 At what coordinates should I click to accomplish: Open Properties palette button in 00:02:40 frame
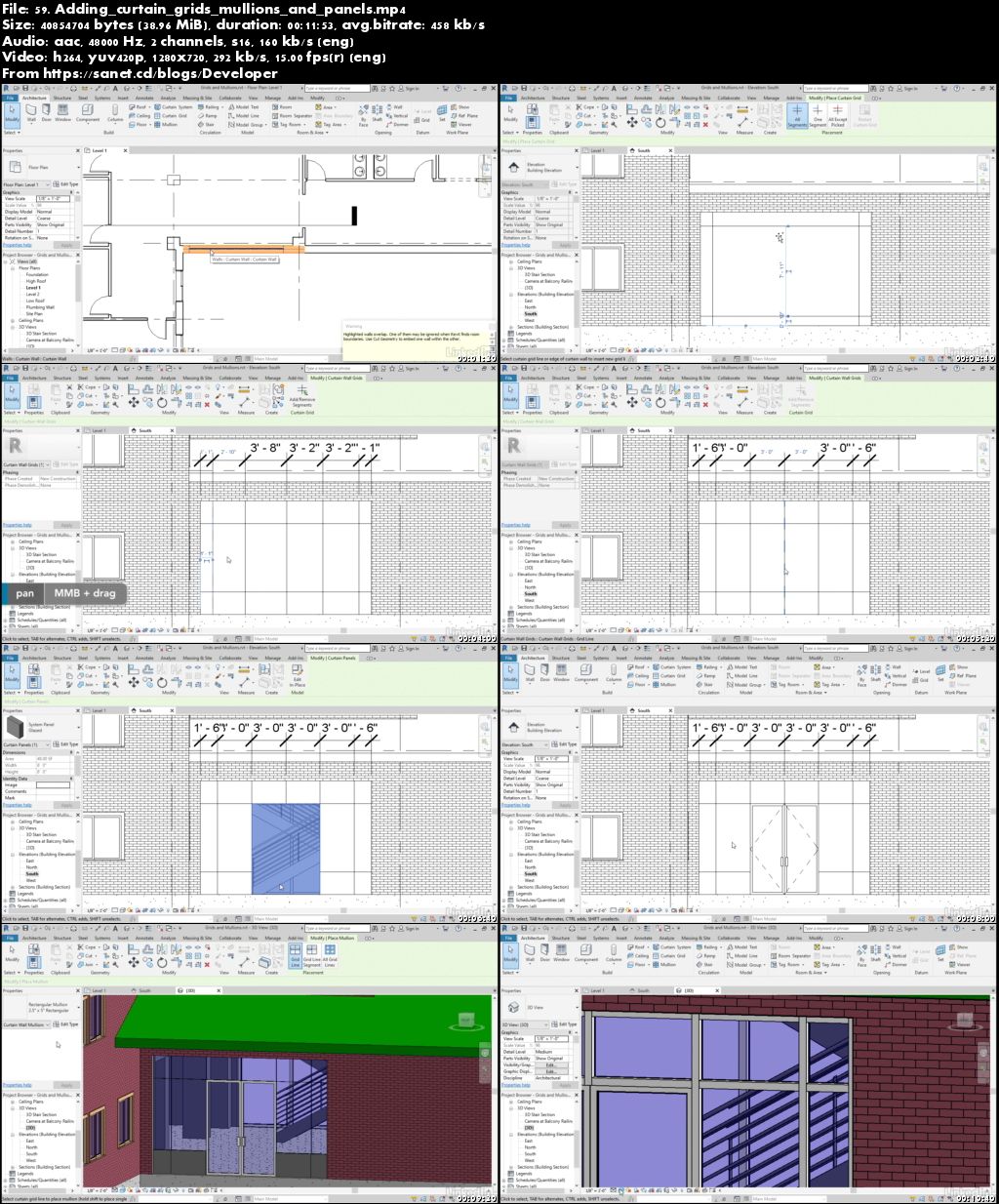[x=532, y=120]
